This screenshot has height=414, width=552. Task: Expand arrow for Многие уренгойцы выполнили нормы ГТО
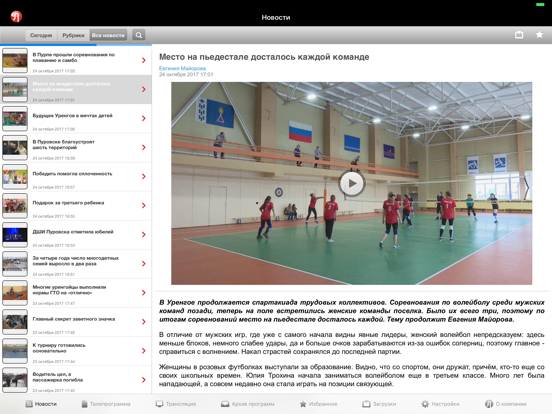tap(144, 293)
